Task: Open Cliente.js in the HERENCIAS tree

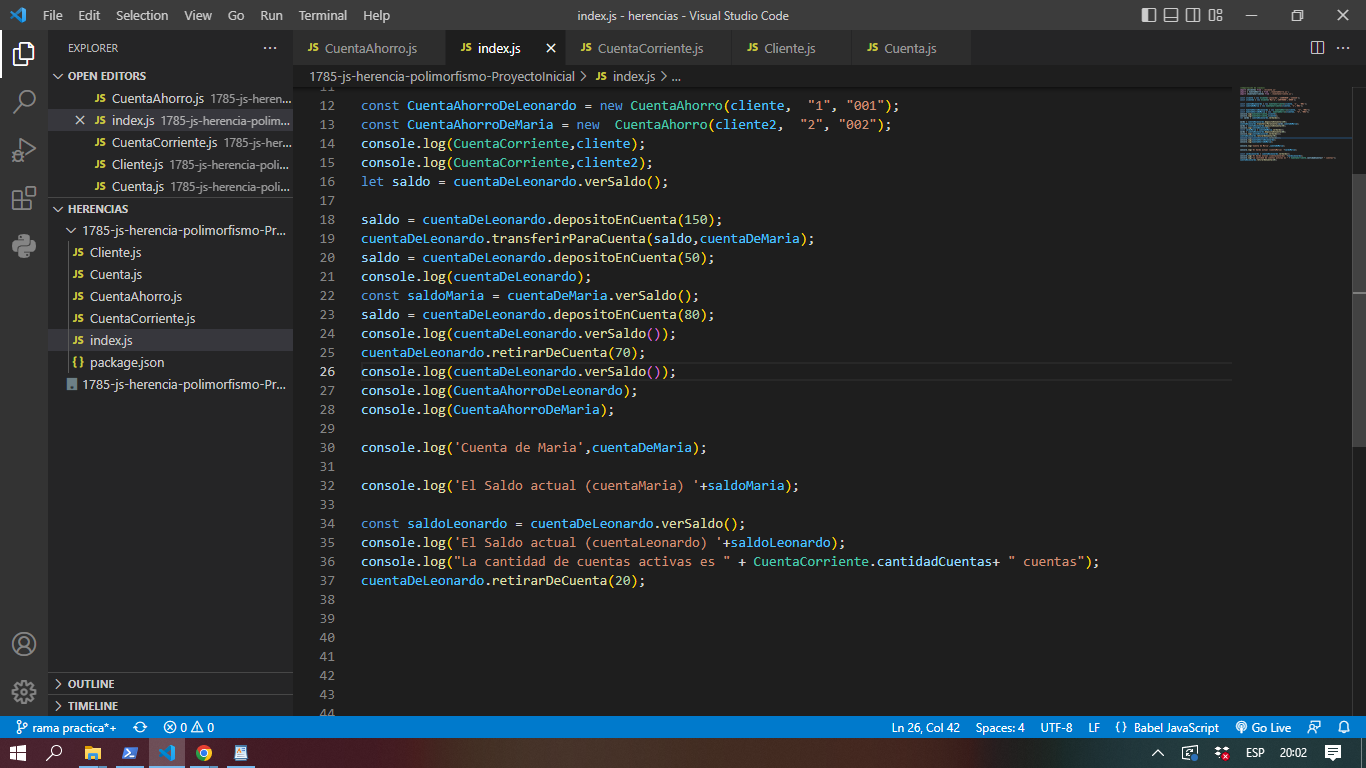Action: (170, 252)
